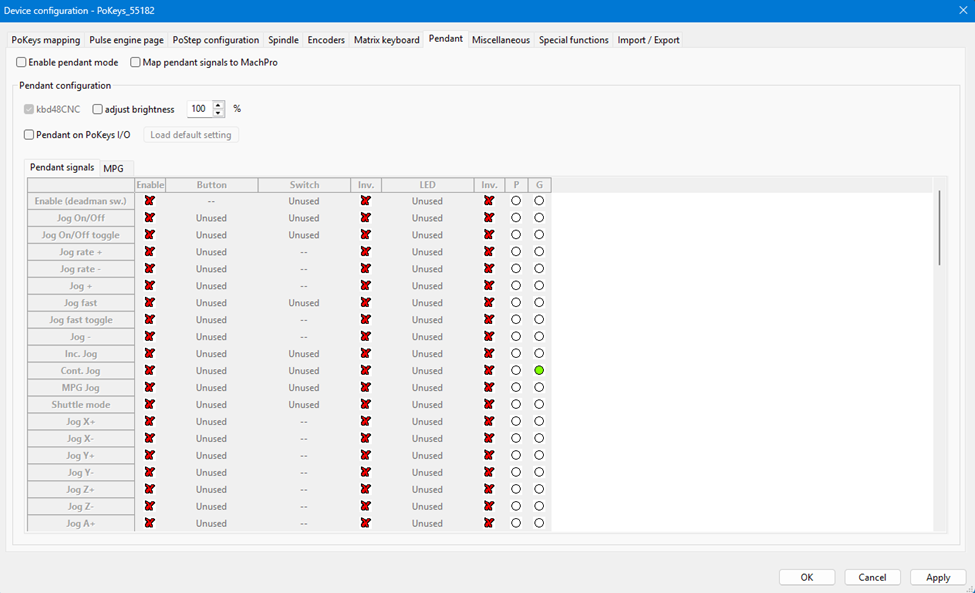This screenshot has height=593, width=975.
Task: Click the Cancel button
Action: (872, 577)
